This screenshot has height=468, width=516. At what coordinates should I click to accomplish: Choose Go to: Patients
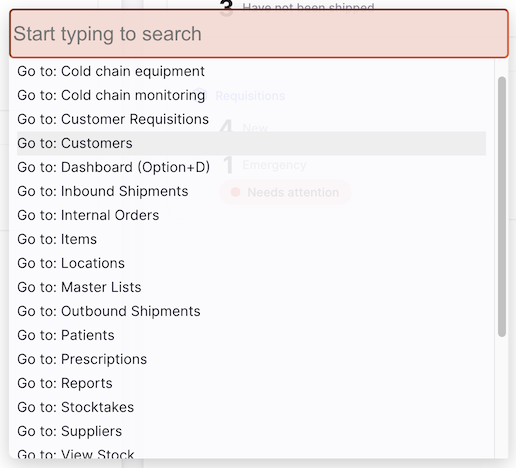[251, 335]
